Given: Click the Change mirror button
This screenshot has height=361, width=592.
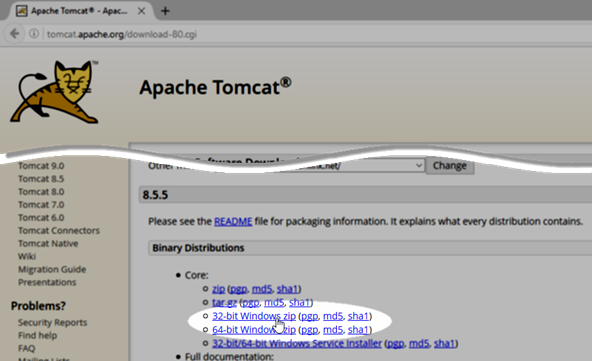Looking at the screenshot, I should tap(450, 165).
